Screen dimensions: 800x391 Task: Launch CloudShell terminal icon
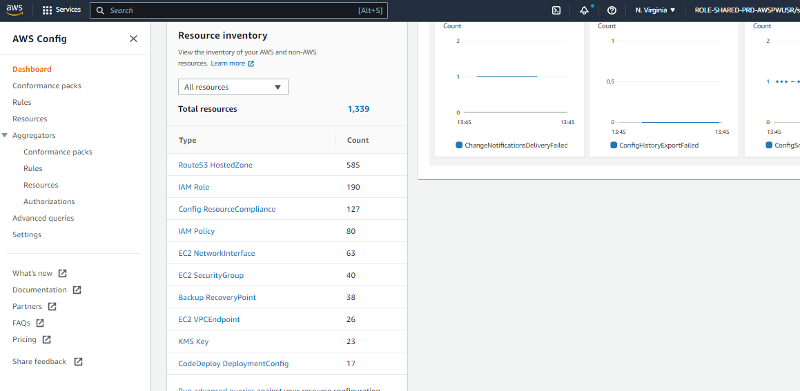(557, 10)
